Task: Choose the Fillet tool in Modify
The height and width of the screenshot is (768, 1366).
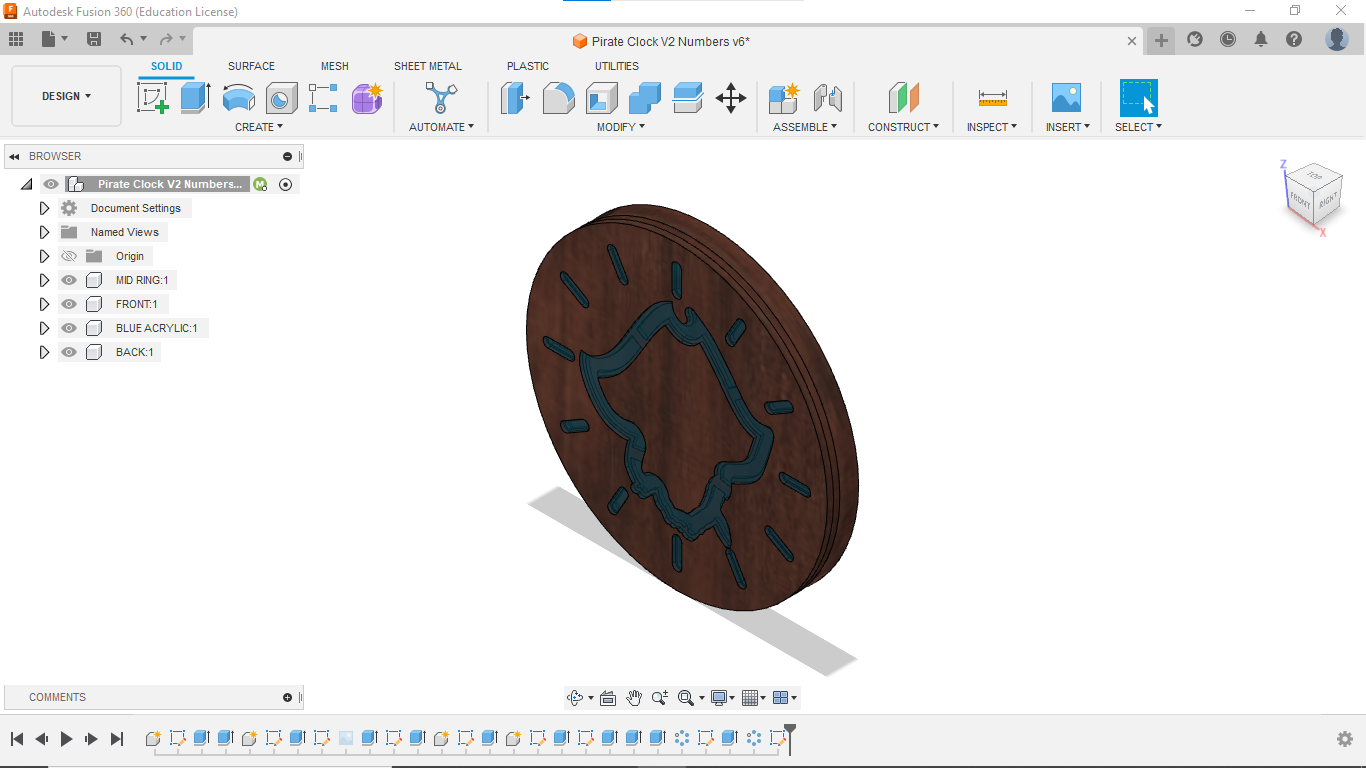Action: click(558, 98)
